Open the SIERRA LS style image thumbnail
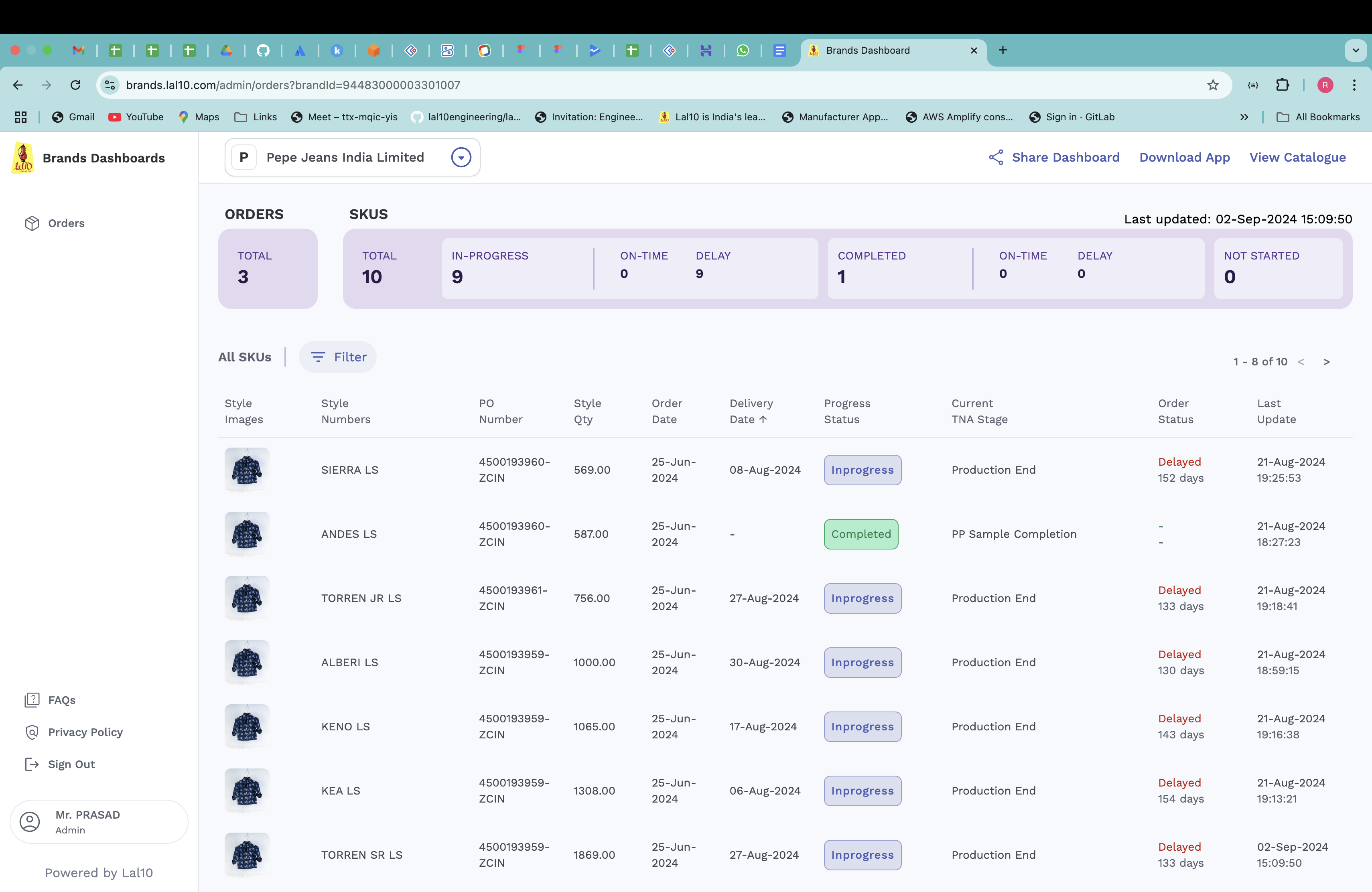The image size is (1372, 892). pyautogui.click(x=247, y=470)
